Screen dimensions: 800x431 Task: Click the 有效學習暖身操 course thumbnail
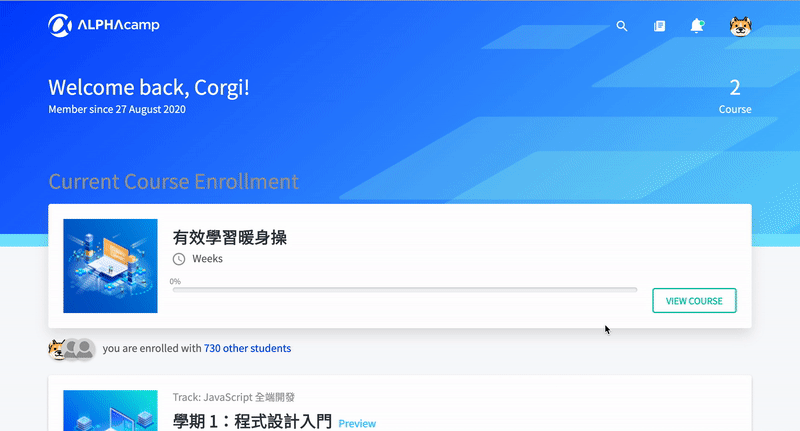(x=110, y=266)
